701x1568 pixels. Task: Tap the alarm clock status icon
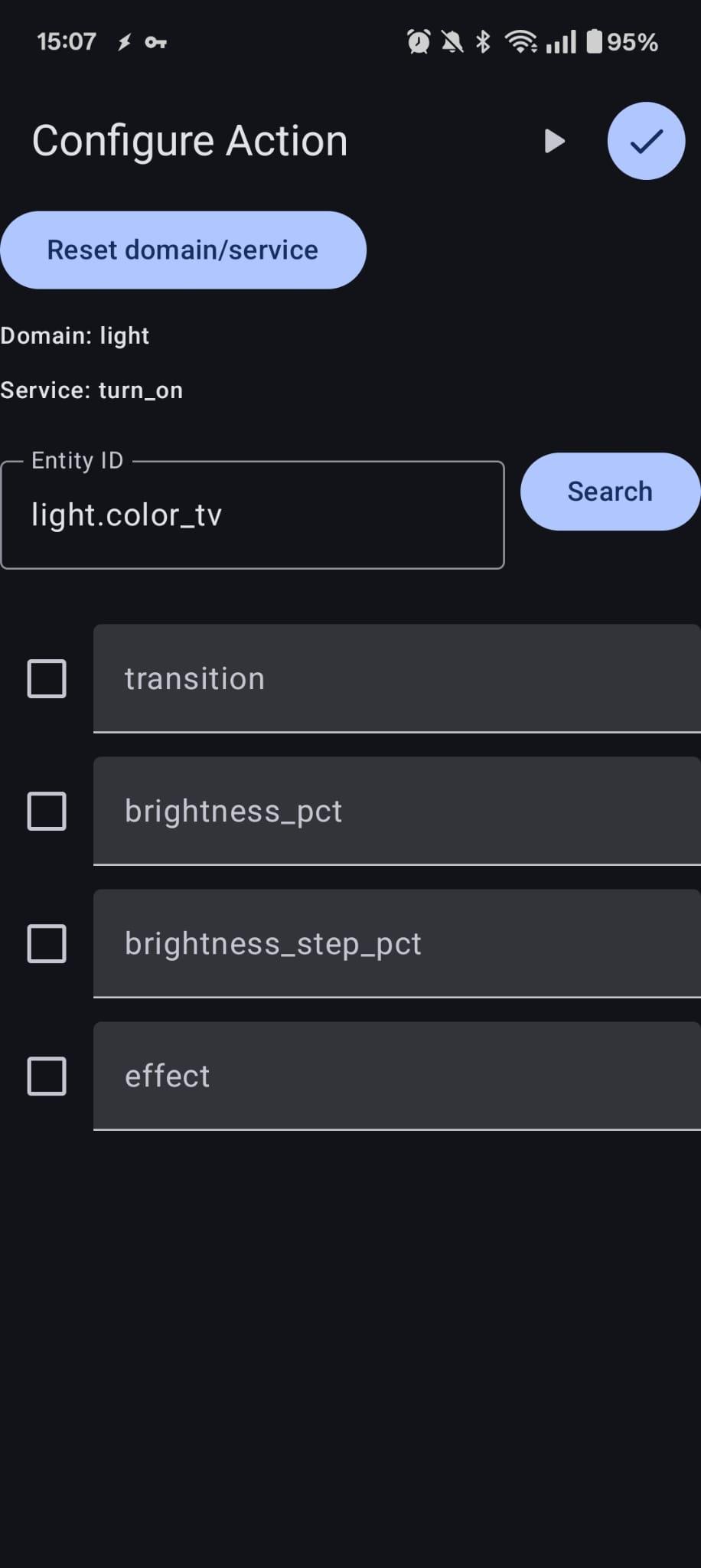click(x=419, y=42)
